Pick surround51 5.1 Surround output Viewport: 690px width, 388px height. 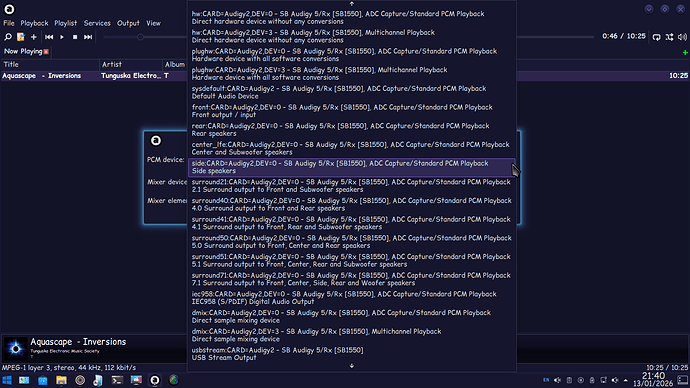click(x=352, y=260)
